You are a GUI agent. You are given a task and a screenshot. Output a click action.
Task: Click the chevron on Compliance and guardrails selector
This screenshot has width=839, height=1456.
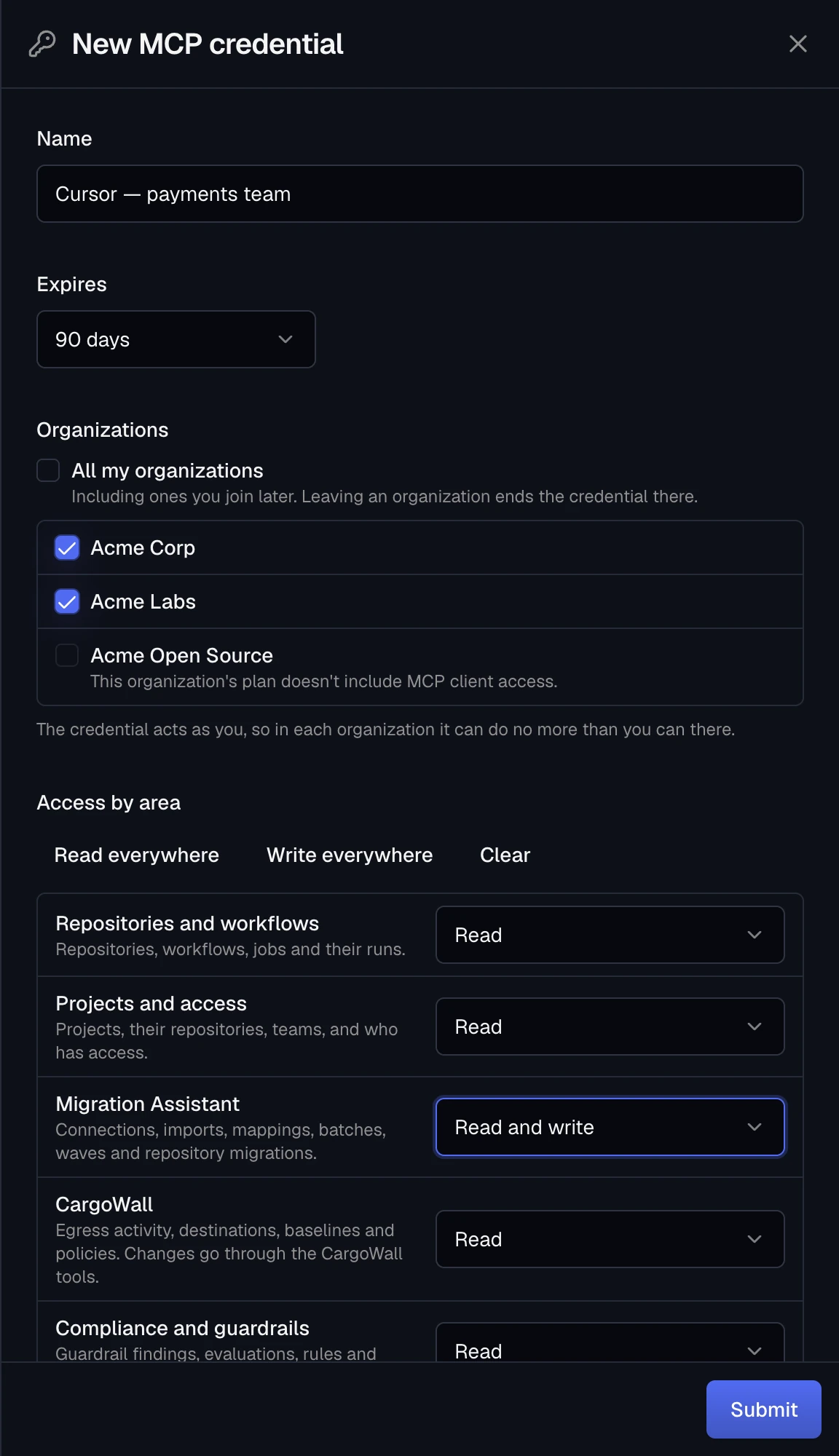[755, 1351]
